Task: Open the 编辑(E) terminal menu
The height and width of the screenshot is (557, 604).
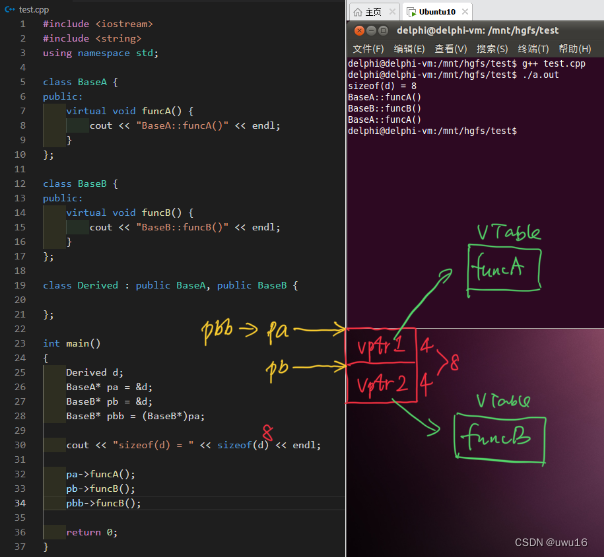Action: click(x=409, y=49)
